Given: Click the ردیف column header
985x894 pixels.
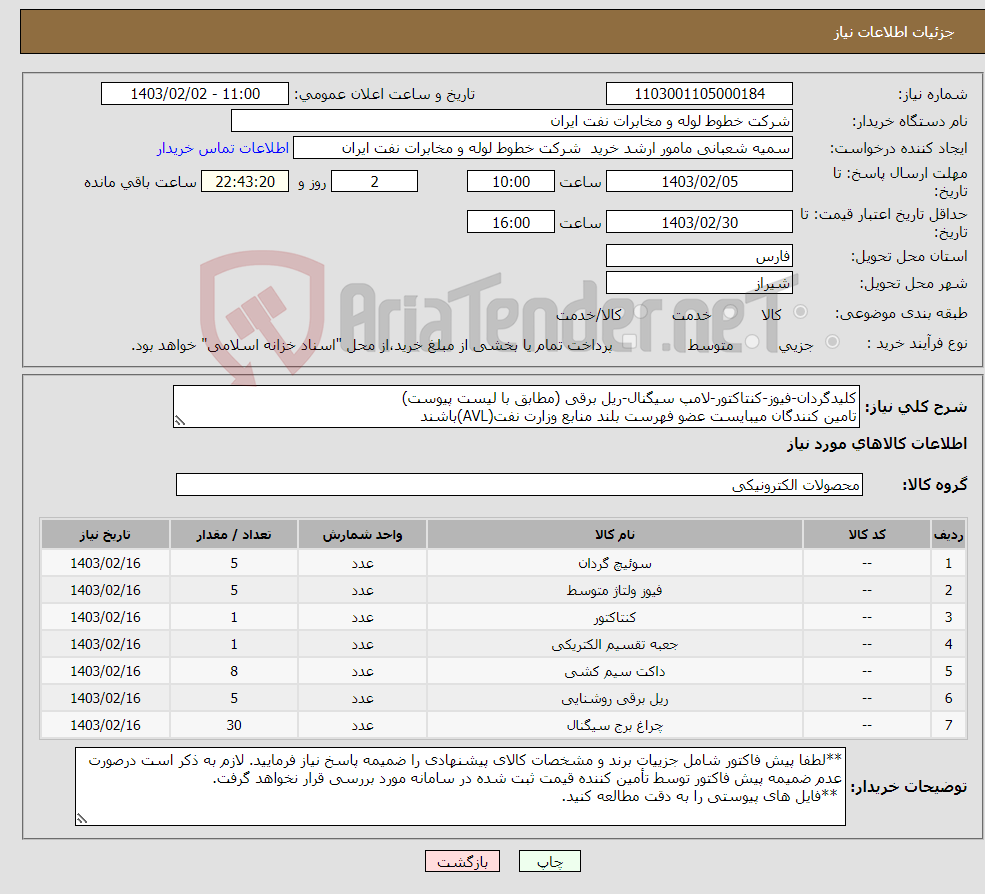Looking at the screenshot, I should tap(948, 534).
